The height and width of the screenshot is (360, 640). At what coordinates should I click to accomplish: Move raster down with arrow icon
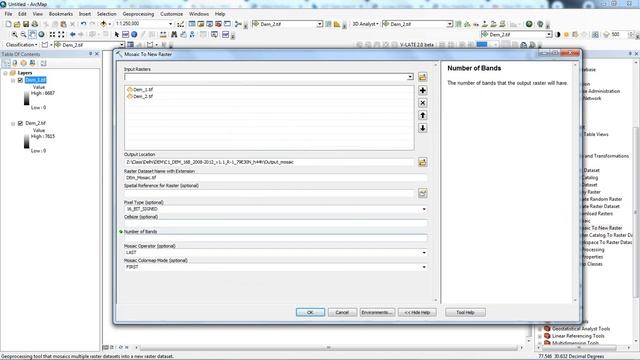click(422, 128)
